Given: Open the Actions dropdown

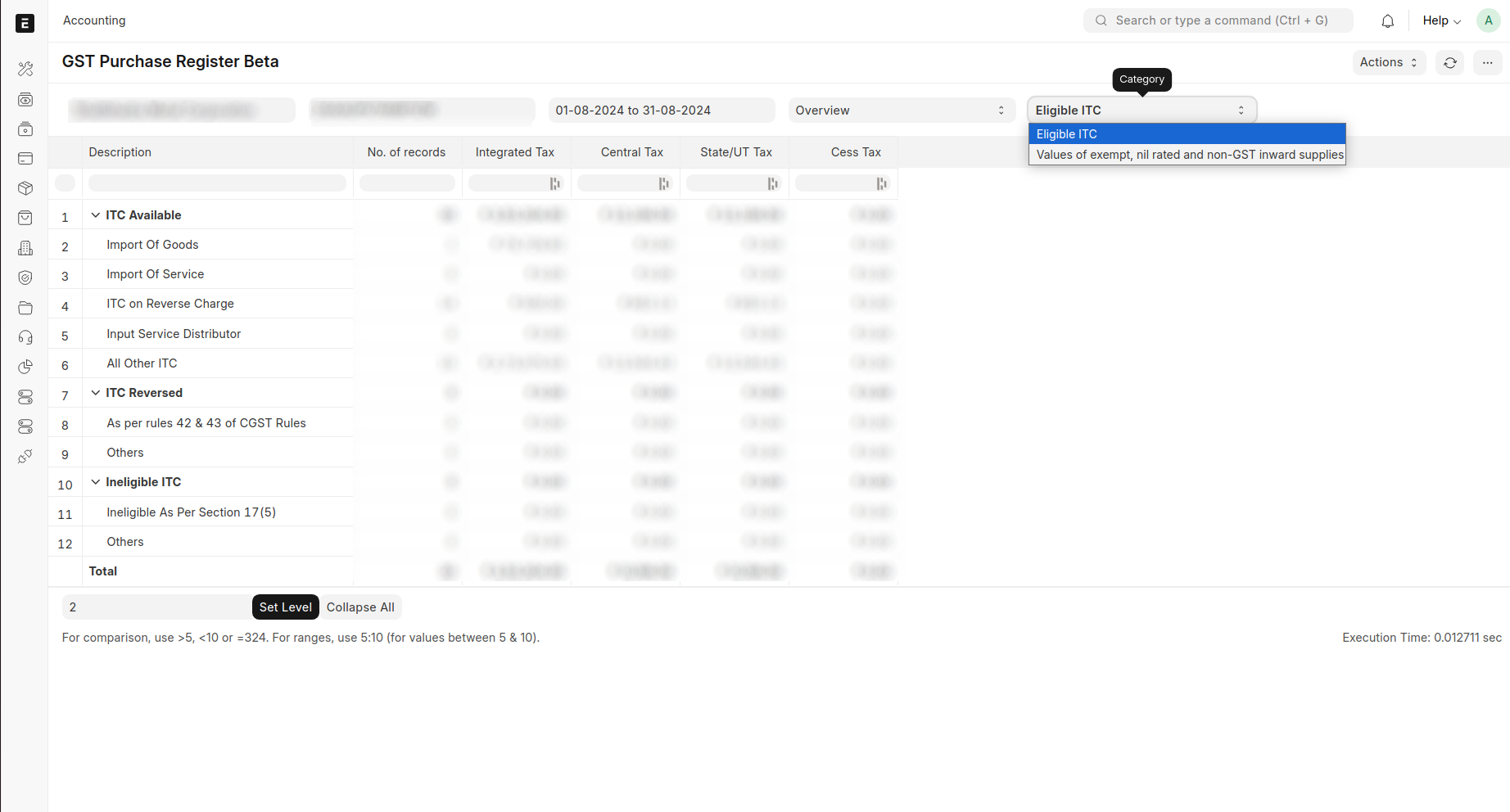Looking at the screenshot, I should tap(1389, 62).
